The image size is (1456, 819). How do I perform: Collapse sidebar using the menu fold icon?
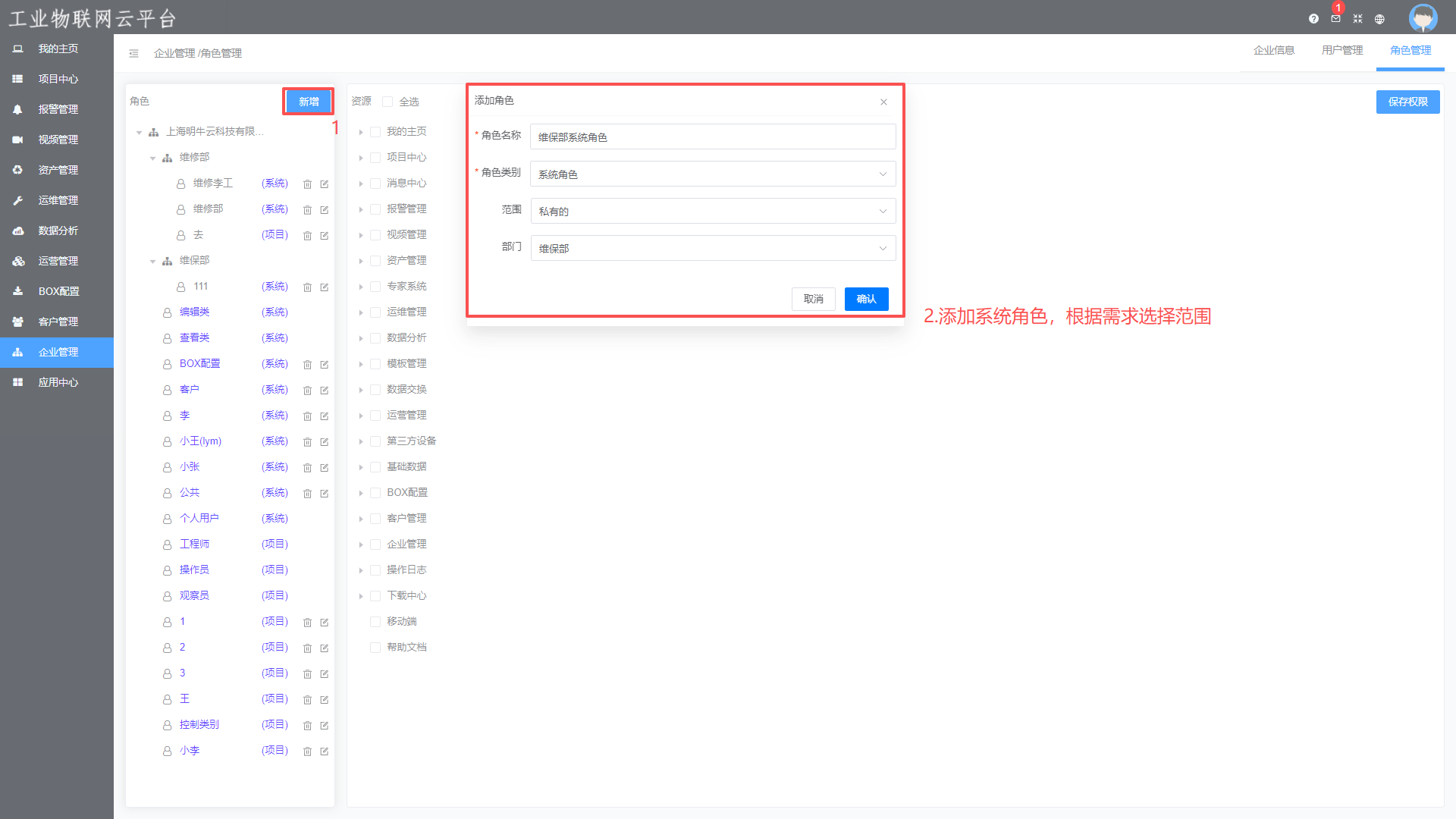(x=133, y=53)
